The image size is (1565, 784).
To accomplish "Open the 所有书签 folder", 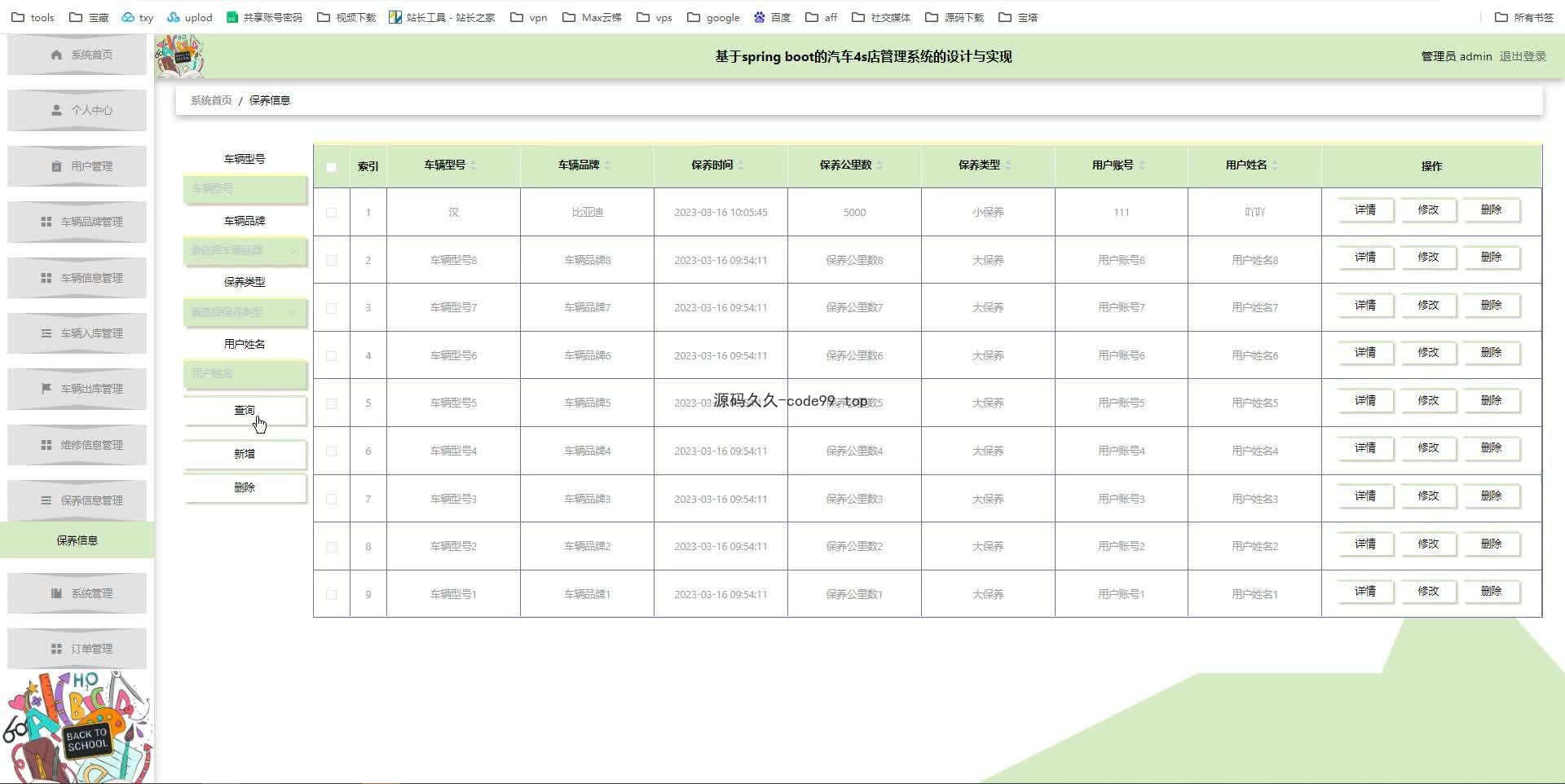I will coord(1524,17).
